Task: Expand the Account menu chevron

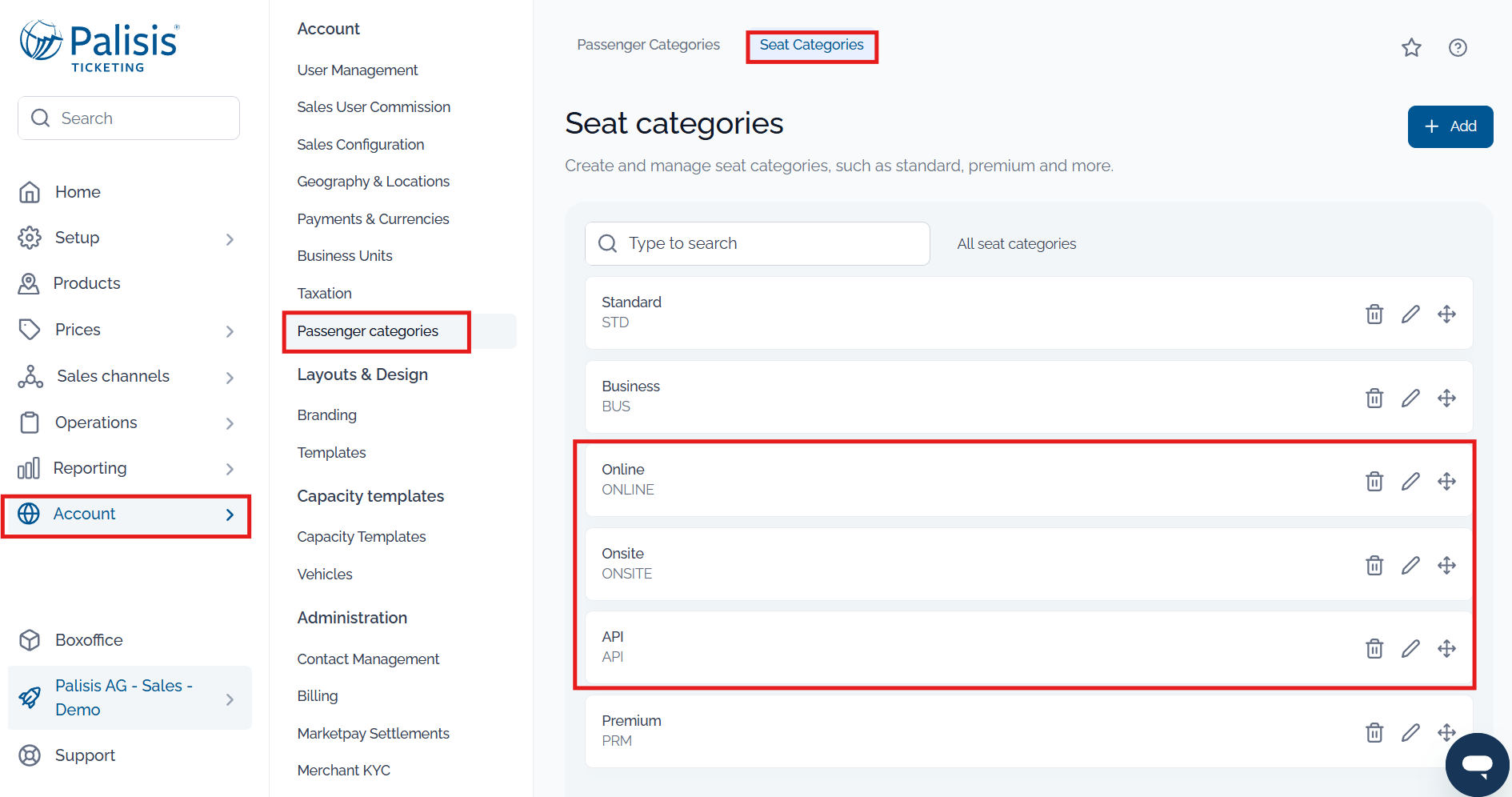Action: tap(230, 515)
